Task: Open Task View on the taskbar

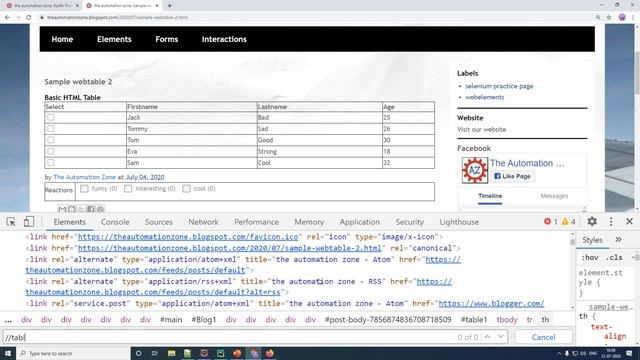Action: [155, 353]
